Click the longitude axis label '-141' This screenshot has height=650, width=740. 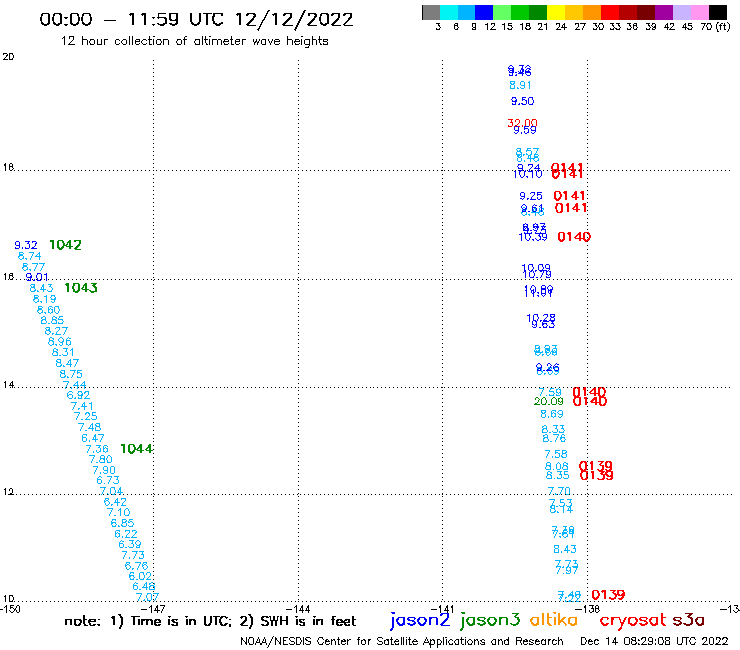[x=443, y=609]
